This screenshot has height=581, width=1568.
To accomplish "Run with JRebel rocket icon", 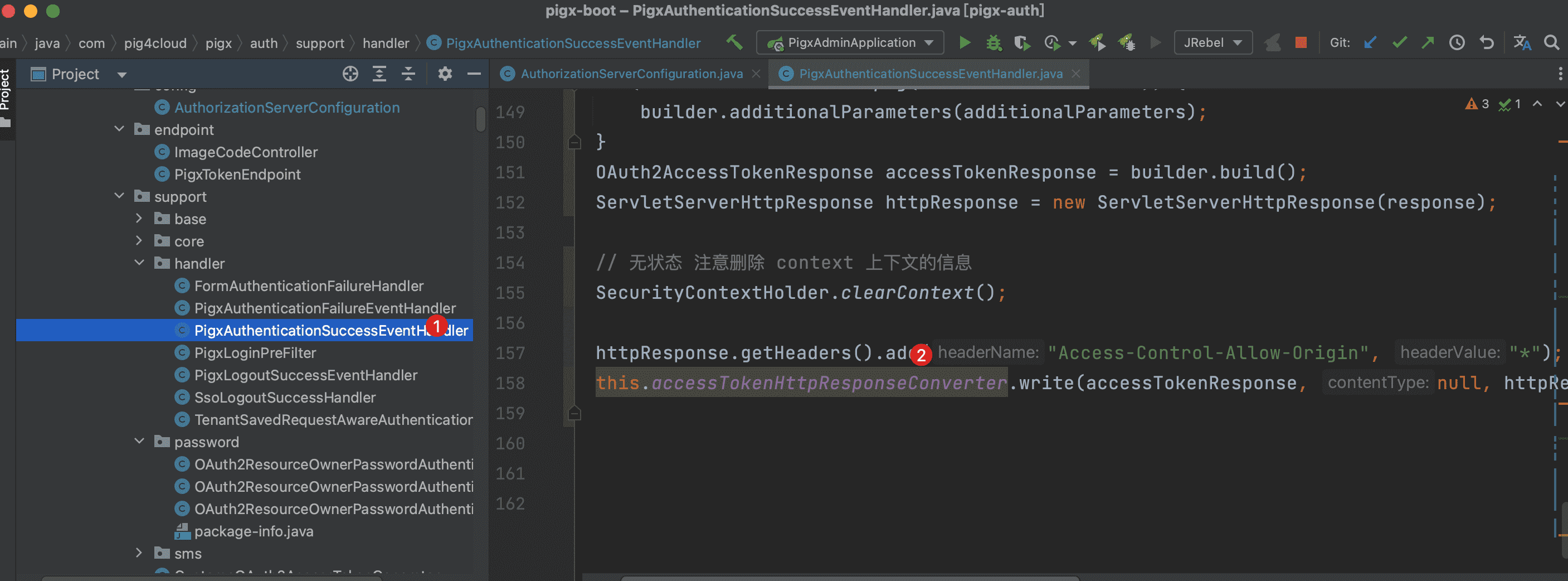I will click(x=1097, y=42).
